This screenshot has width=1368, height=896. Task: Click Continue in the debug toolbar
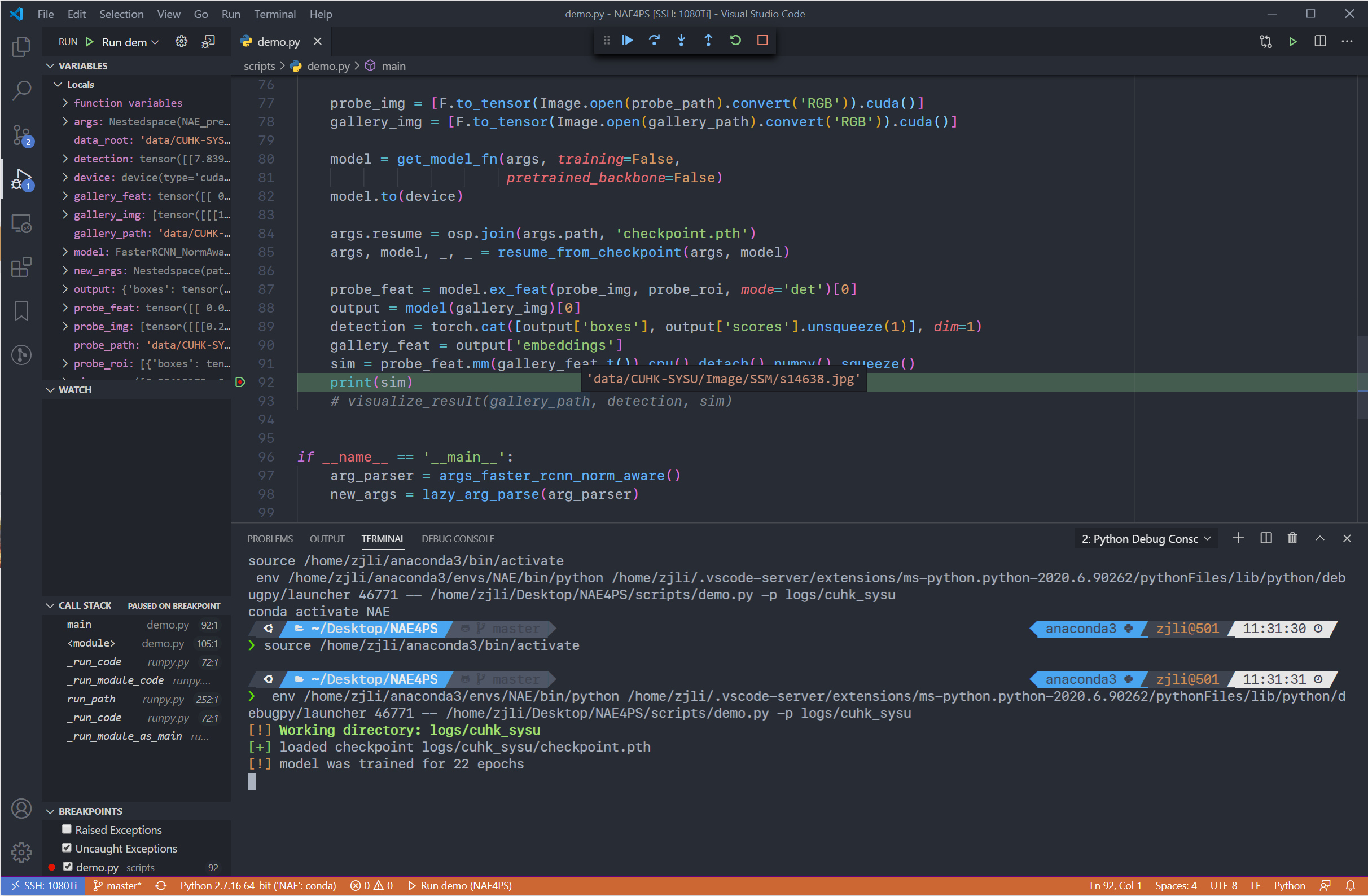coord(626,40)
